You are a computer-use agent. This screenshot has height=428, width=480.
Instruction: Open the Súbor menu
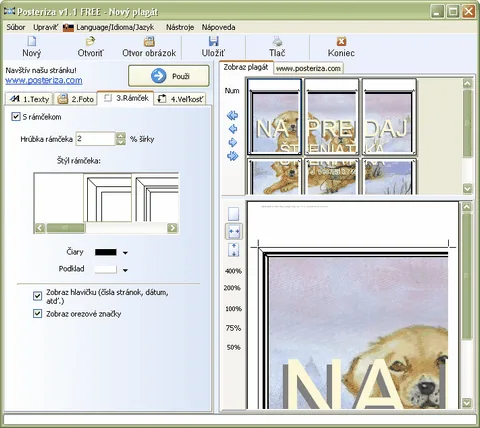coord(16,27)
